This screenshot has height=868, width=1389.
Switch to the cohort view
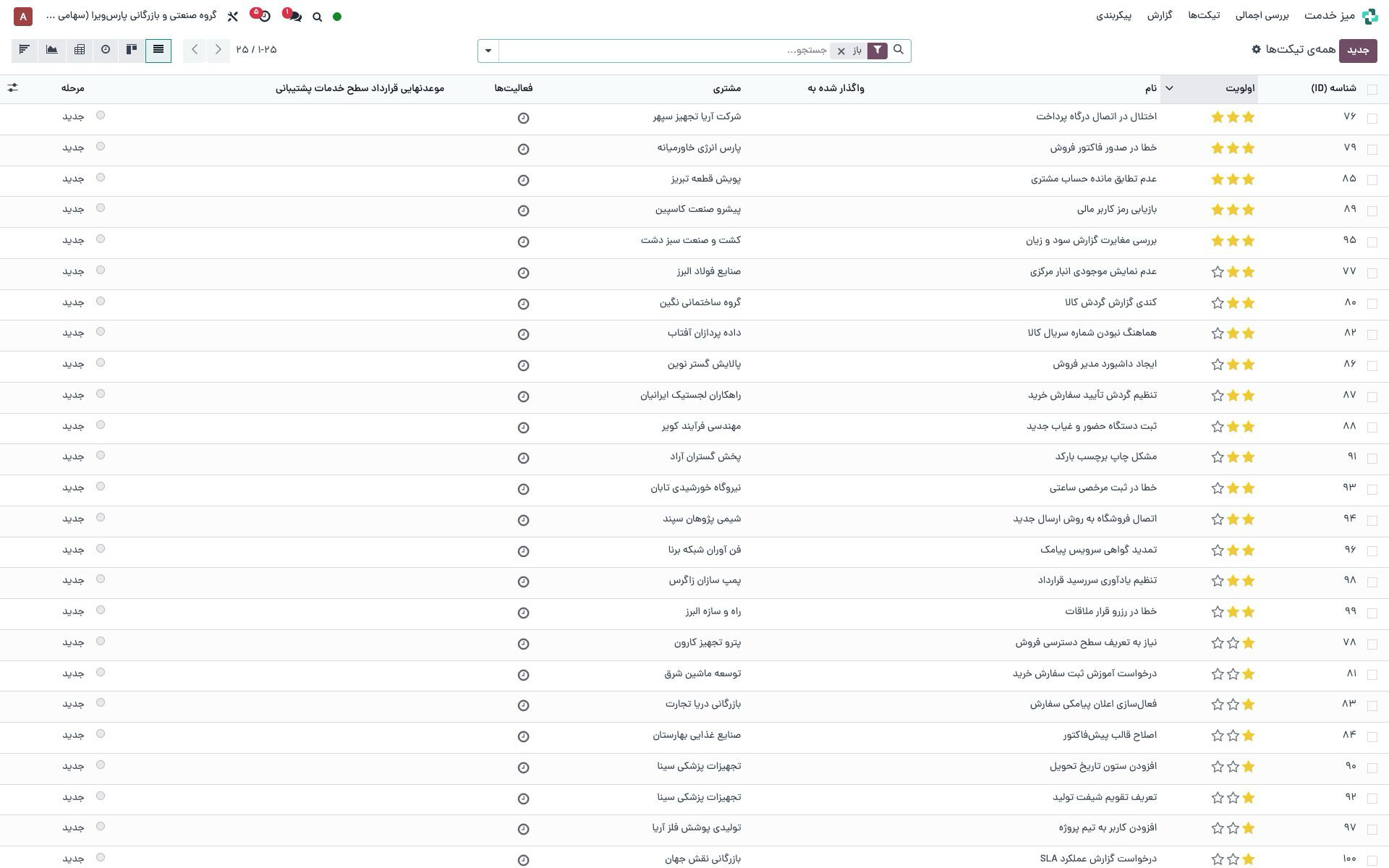(x=25, y=50)
